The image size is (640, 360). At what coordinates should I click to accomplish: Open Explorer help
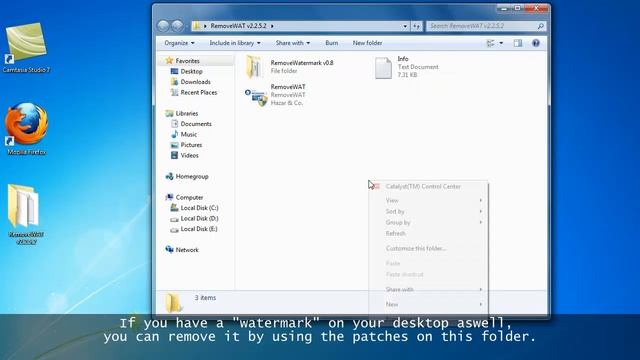[x=536, y=43]
